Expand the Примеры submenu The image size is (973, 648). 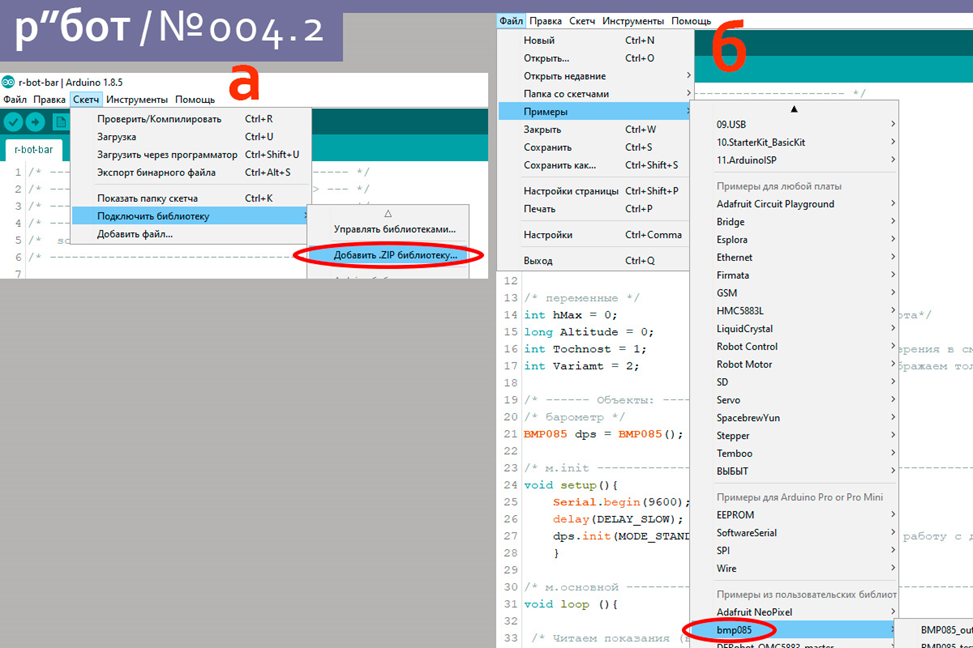coord(596,112)
